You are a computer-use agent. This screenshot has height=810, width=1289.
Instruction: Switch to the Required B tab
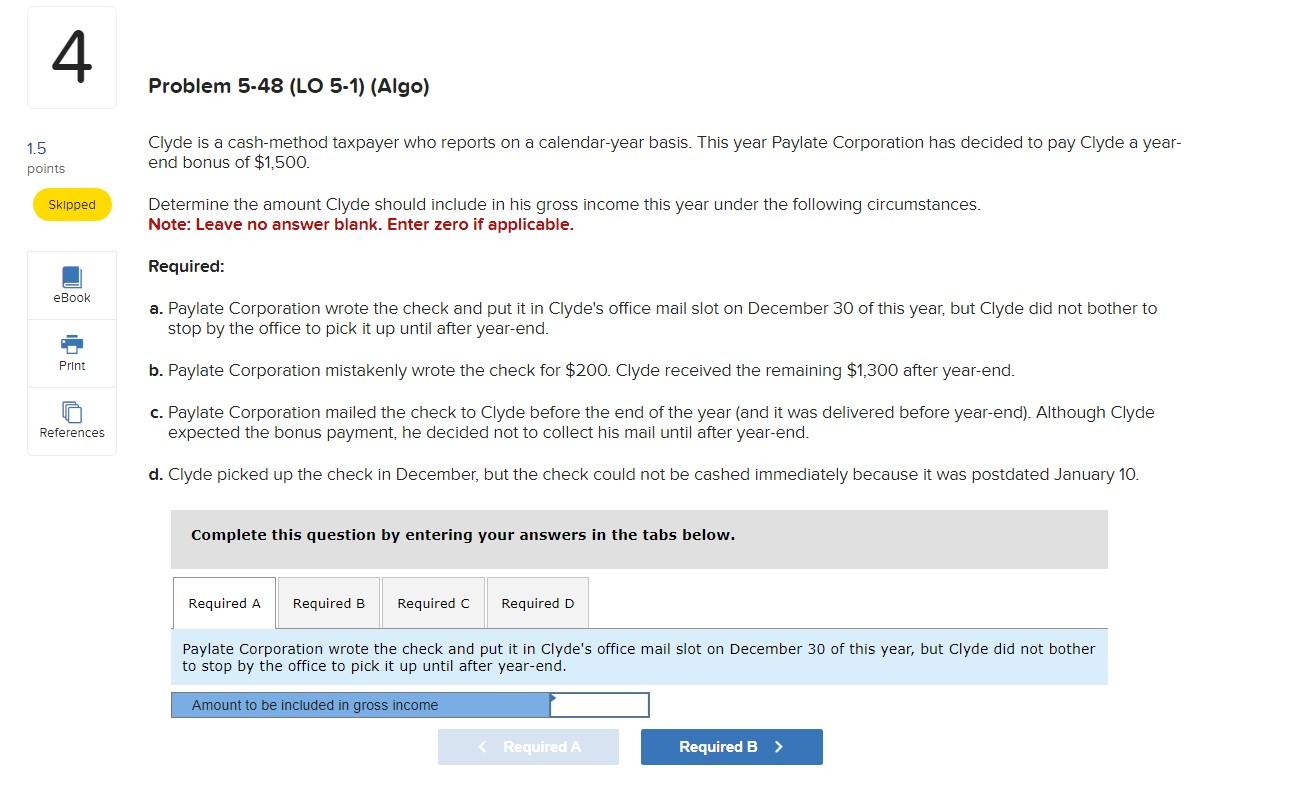coord(328,603)
